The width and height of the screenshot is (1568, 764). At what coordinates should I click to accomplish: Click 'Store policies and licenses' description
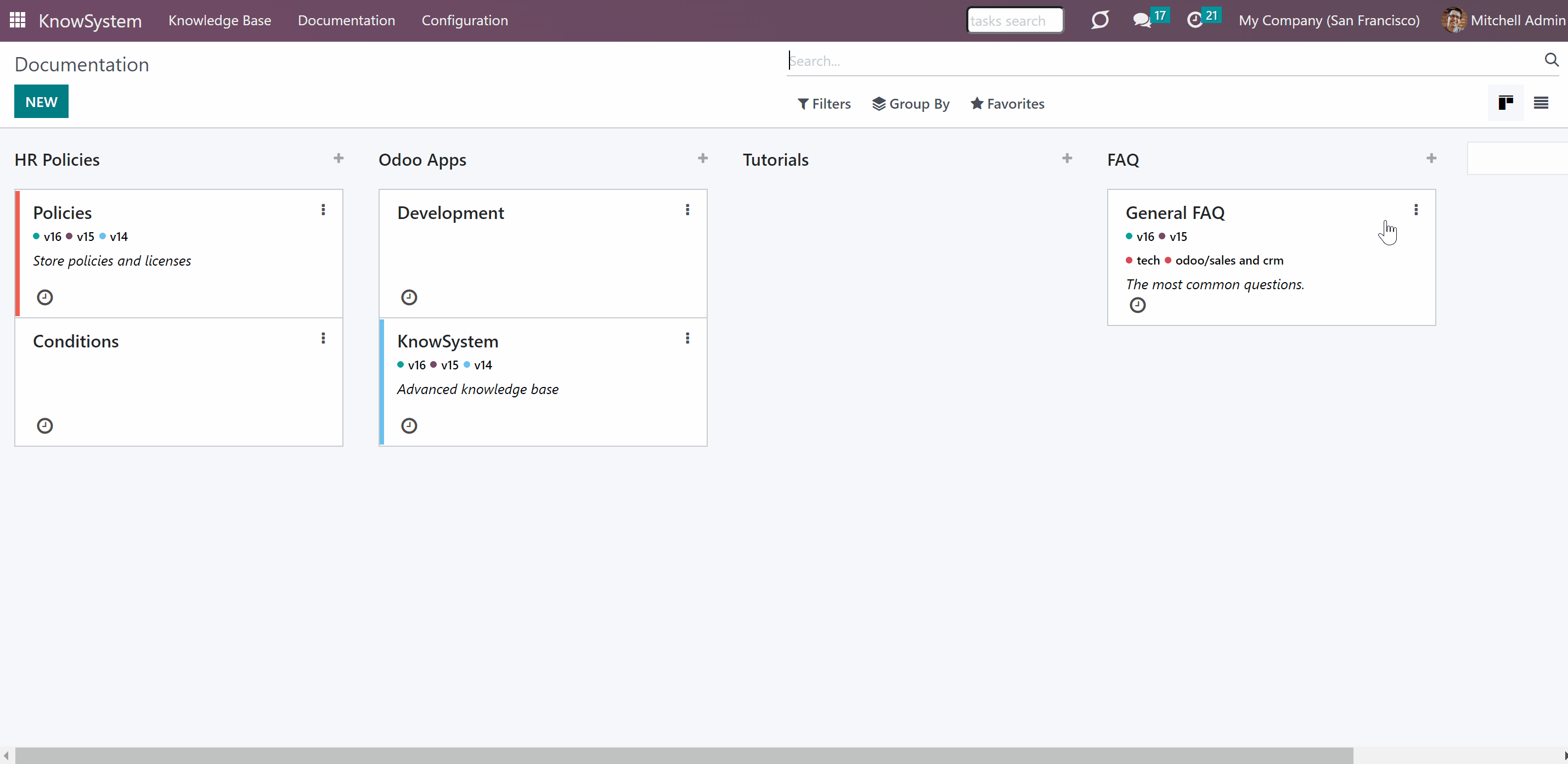point(112,261)
